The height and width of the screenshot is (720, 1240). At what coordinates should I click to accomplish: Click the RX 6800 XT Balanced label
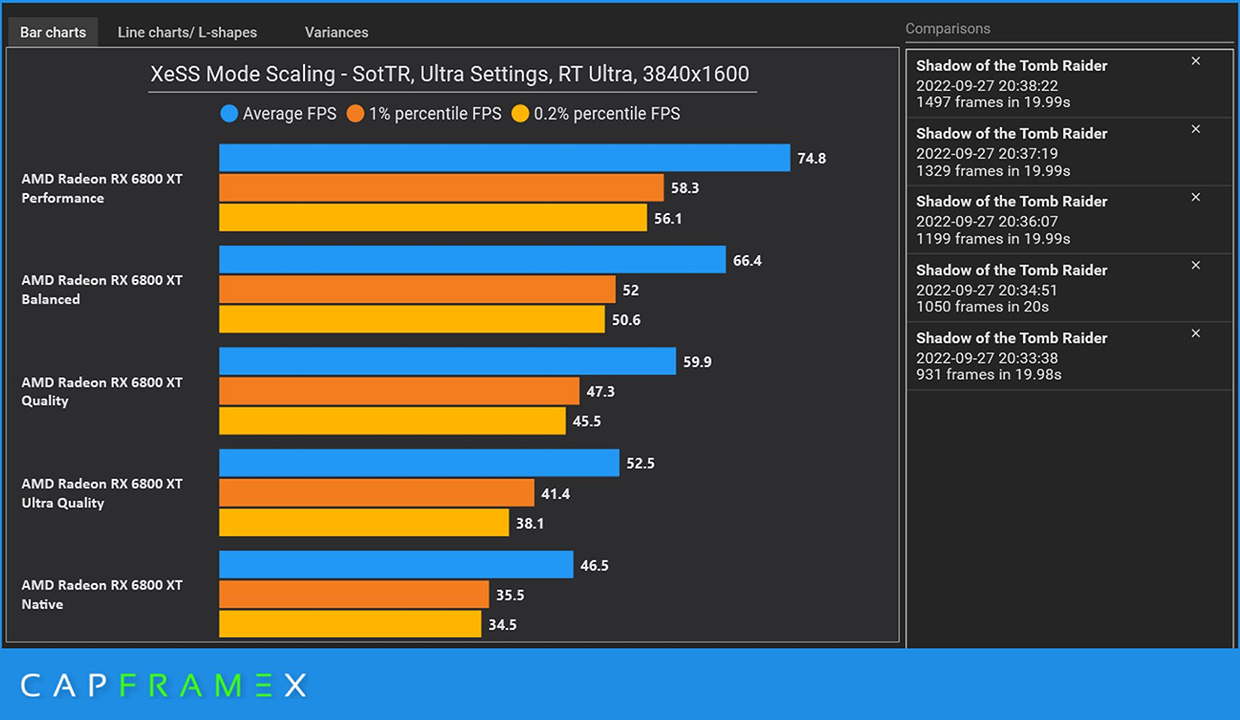coord(102,290)
